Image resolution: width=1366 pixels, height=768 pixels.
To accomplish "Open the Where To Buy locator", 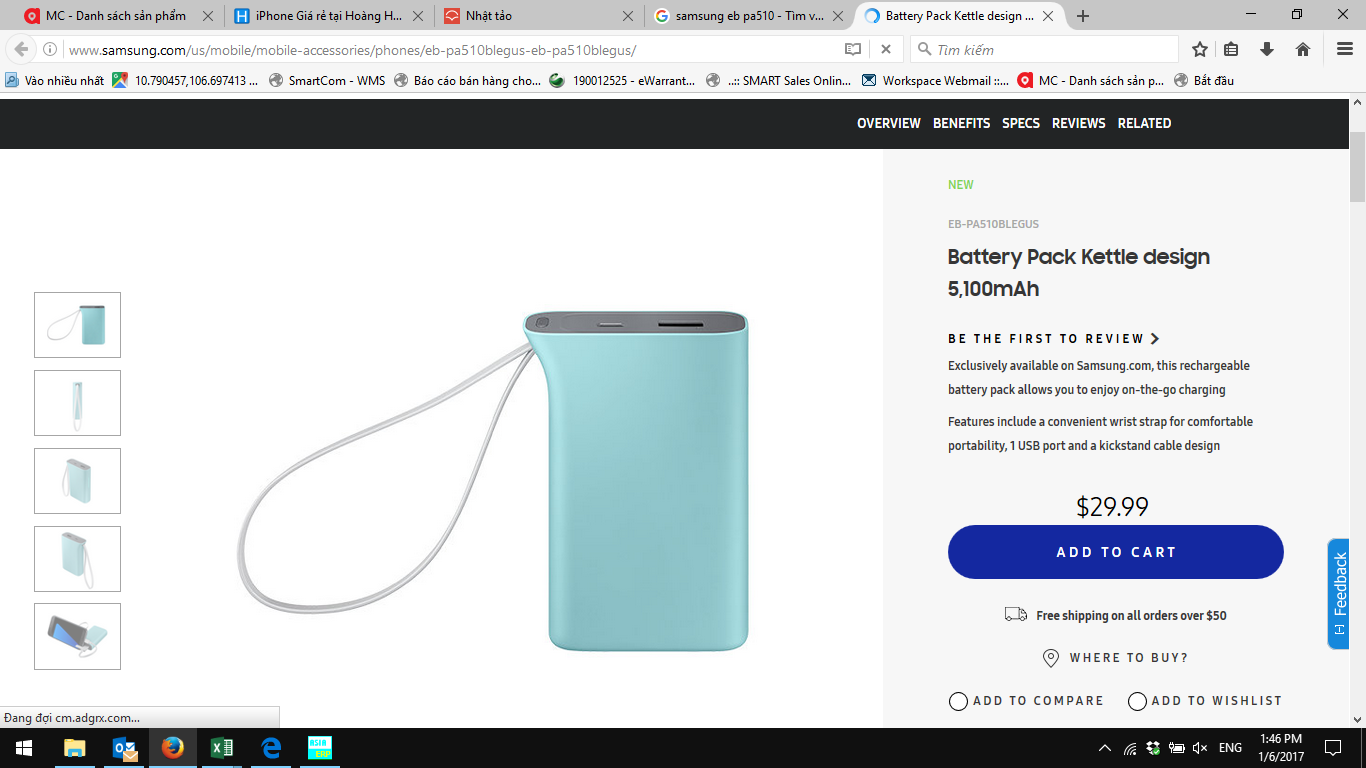I will point(1115,658).
